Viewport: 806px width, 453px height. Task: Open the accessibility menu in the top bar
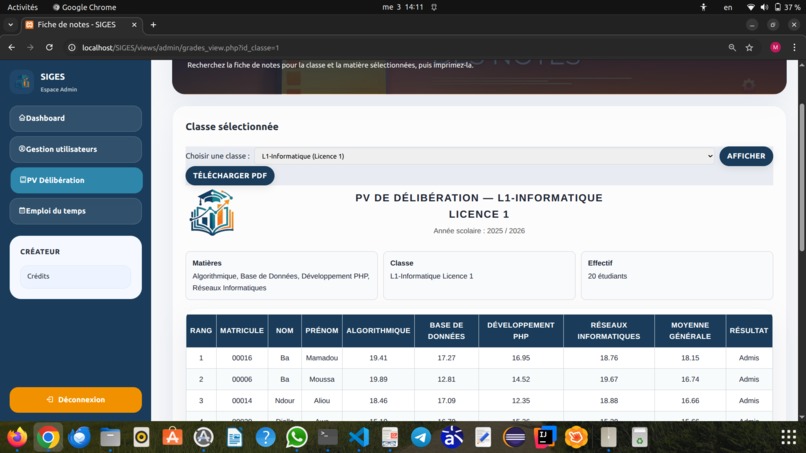(x=703, y=7)
